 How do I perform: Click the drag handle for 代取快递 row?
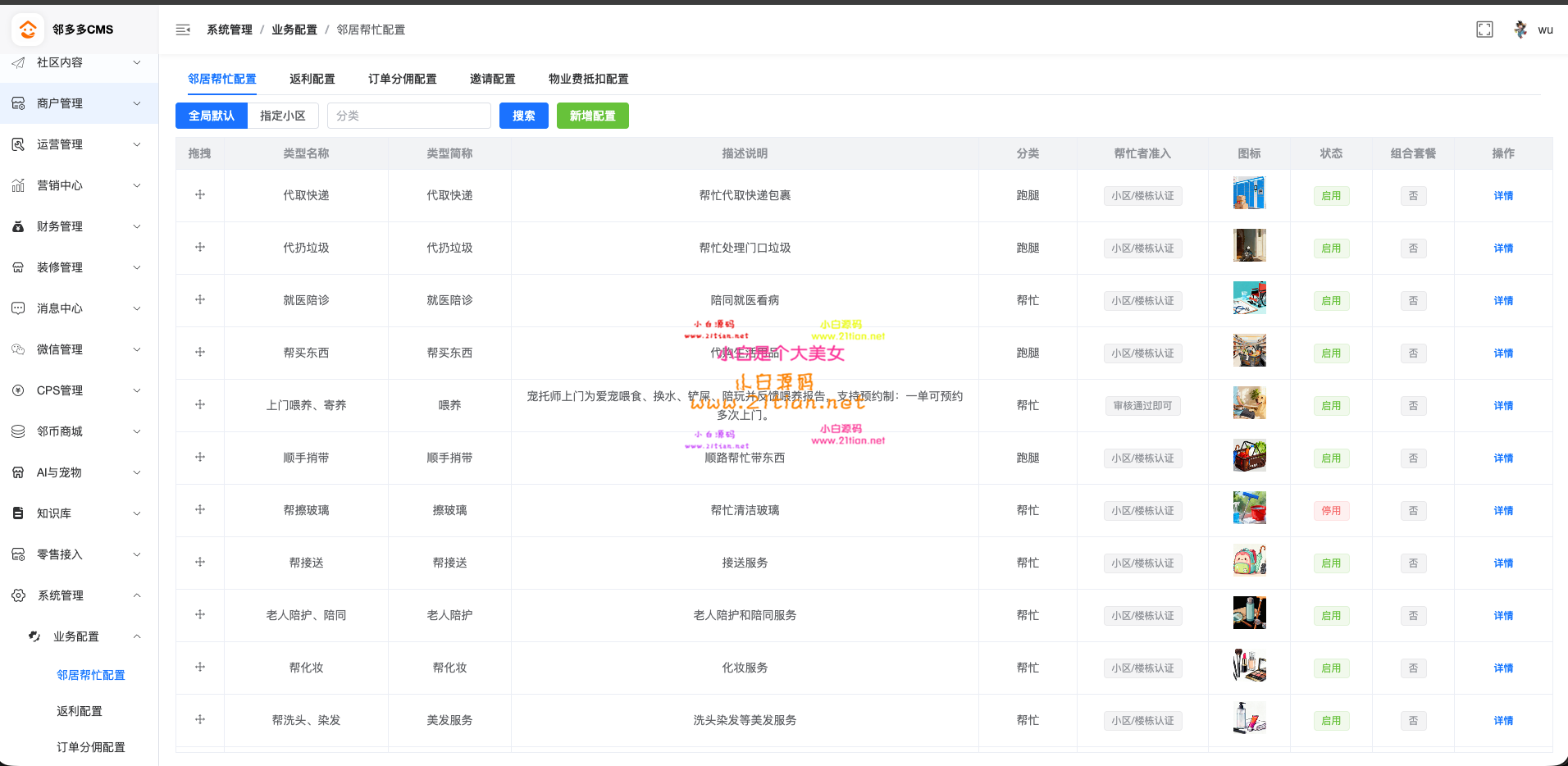tap(200, 195)
